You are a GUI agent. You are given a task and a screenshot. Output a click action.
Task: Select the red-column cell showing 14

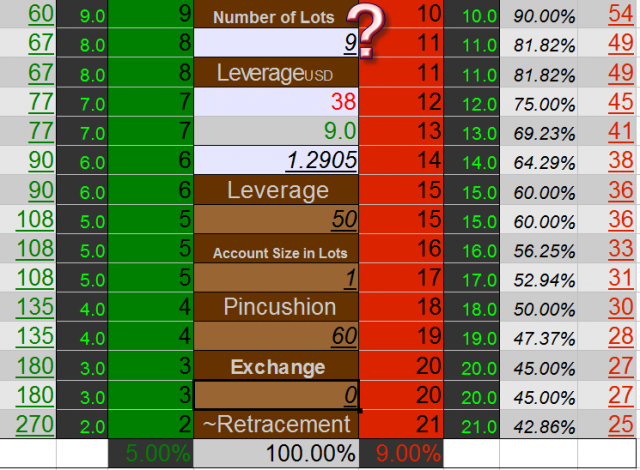coord(401,160)
